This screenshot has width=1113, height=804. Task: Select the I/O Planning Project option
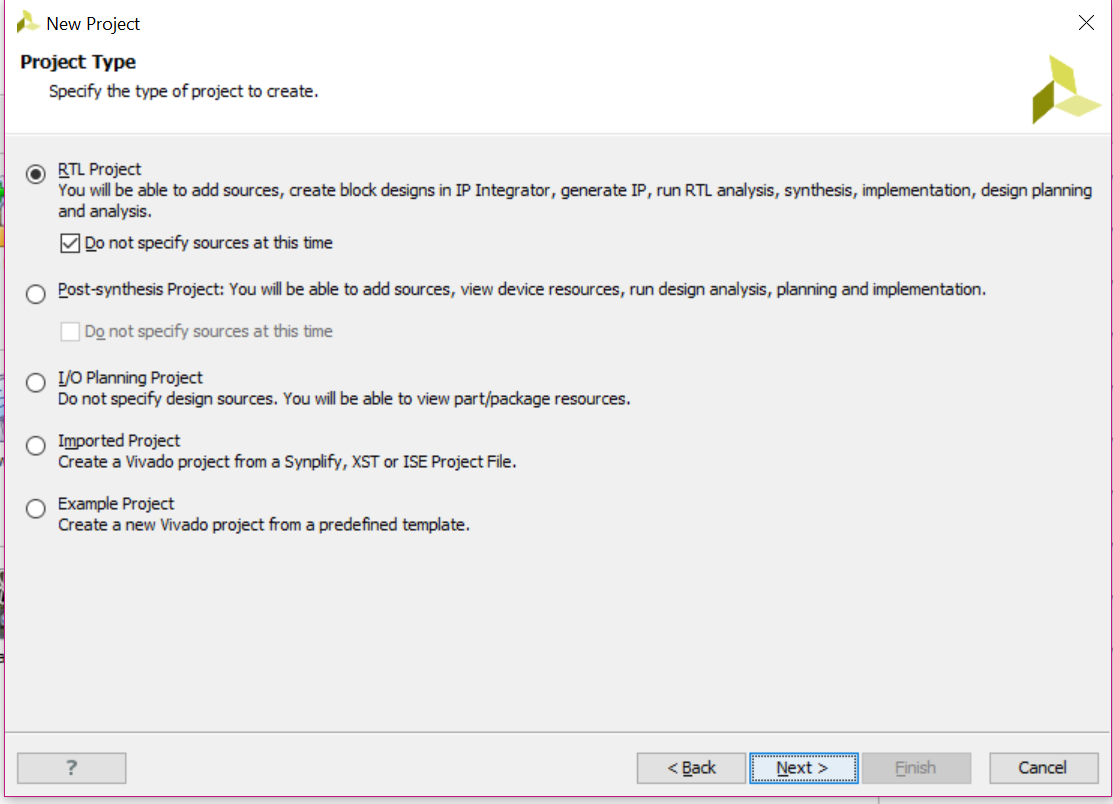tap(35, 382)
